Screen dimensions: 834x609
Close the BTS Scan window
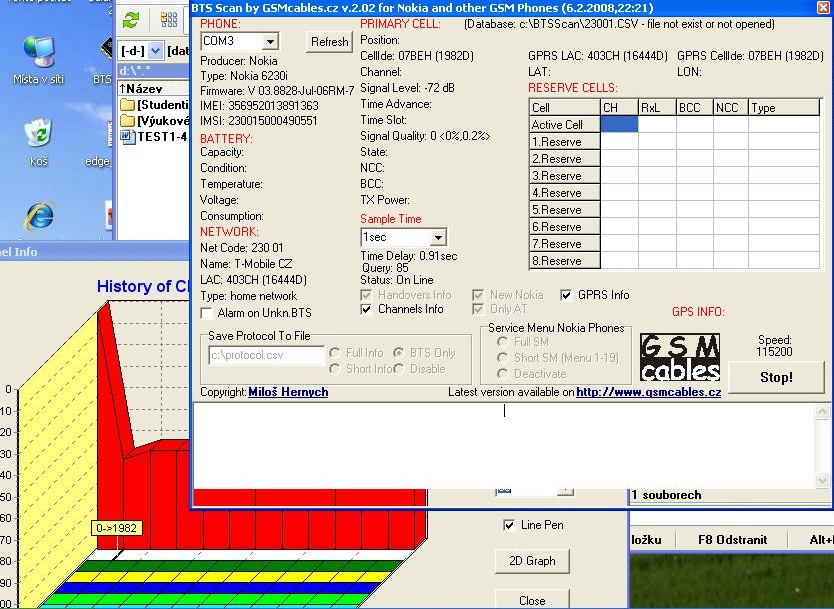tap(823, 7)
